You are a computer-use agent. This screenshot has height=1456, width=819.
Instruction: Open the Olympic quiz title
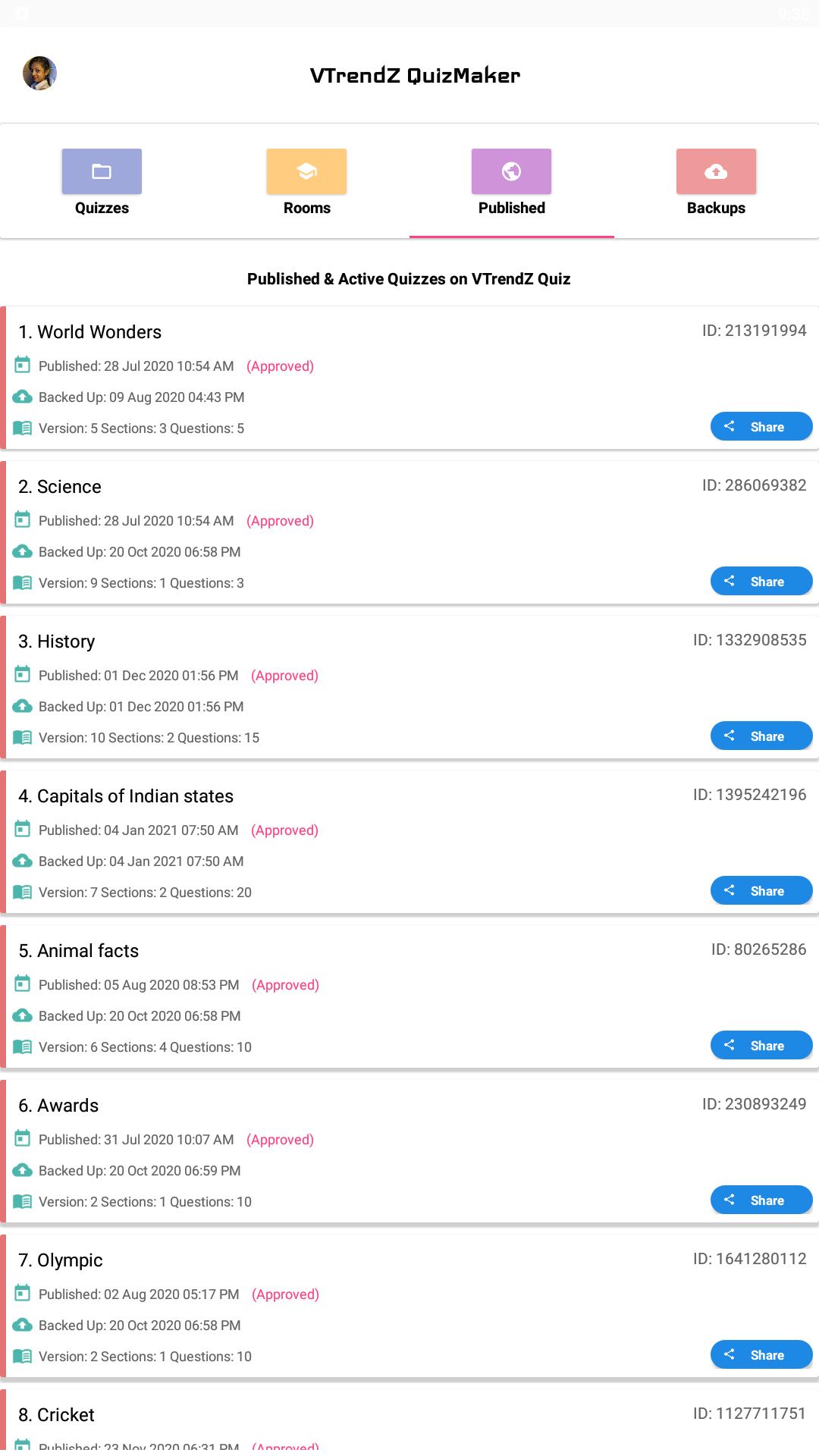click(x=61, y=1260)
